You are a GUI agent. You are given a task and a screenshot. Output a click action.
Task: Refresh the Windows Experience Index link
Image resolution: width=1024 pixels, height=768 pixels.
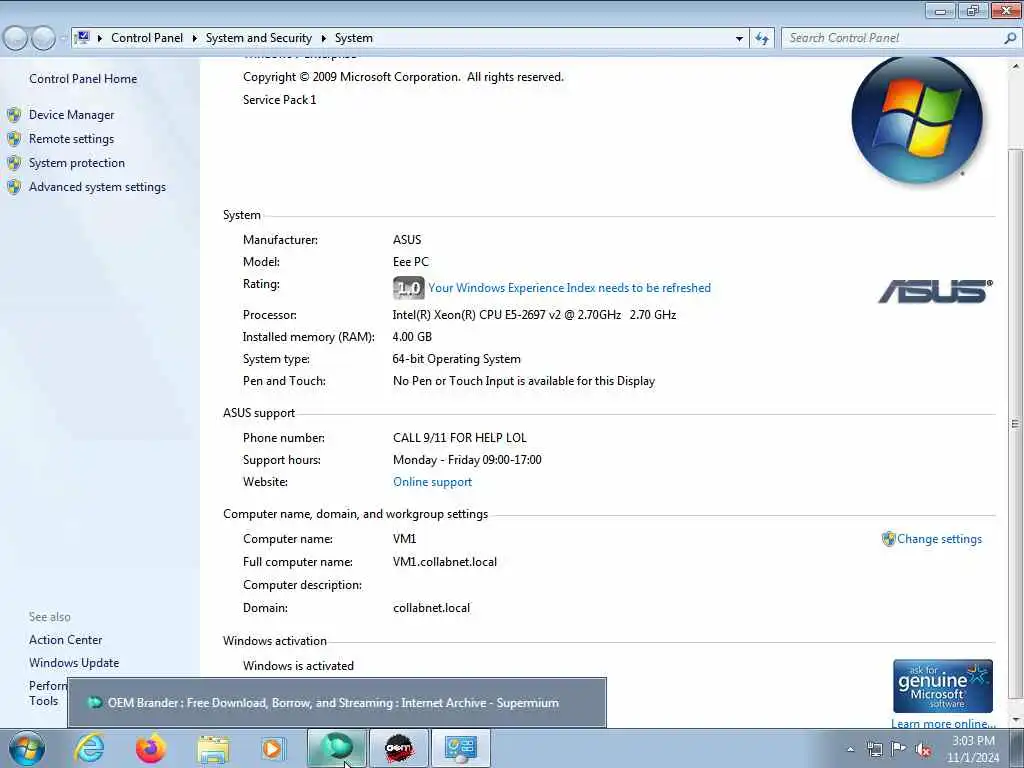coord(569,288)
